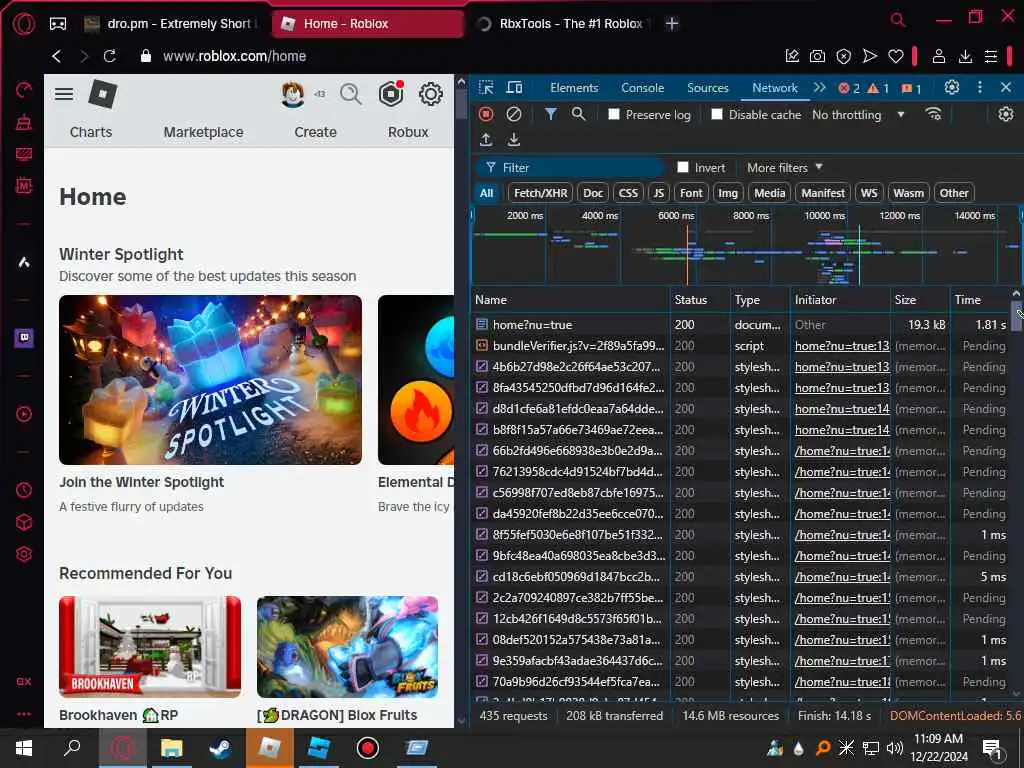Image resolution: width=1024 pixels, height=768 pixels.
Task: Open the Roblox search magnifier
Action: (351, 95)
